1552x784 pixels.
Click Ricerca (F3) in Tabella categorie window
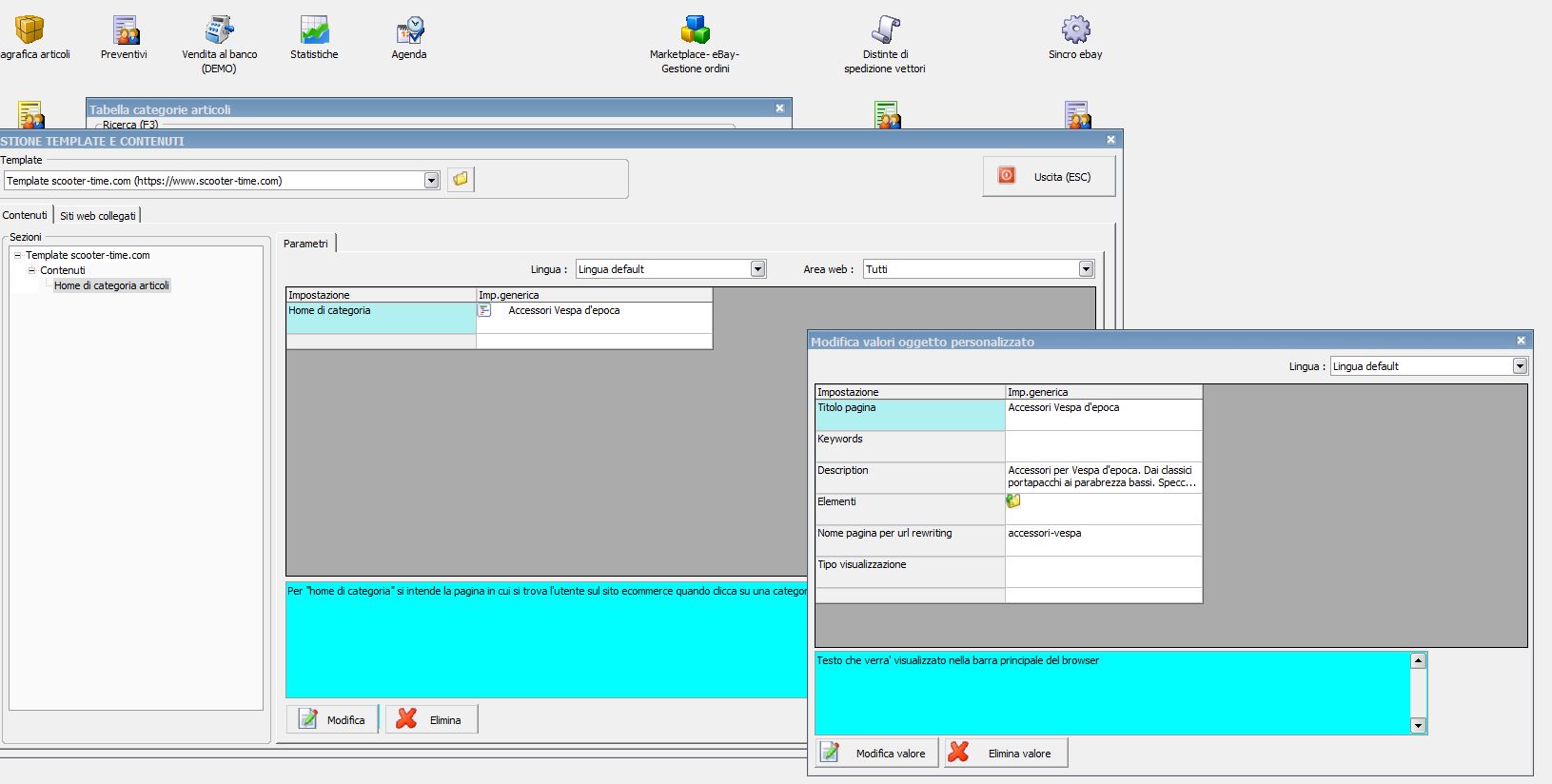click(130, 125)
